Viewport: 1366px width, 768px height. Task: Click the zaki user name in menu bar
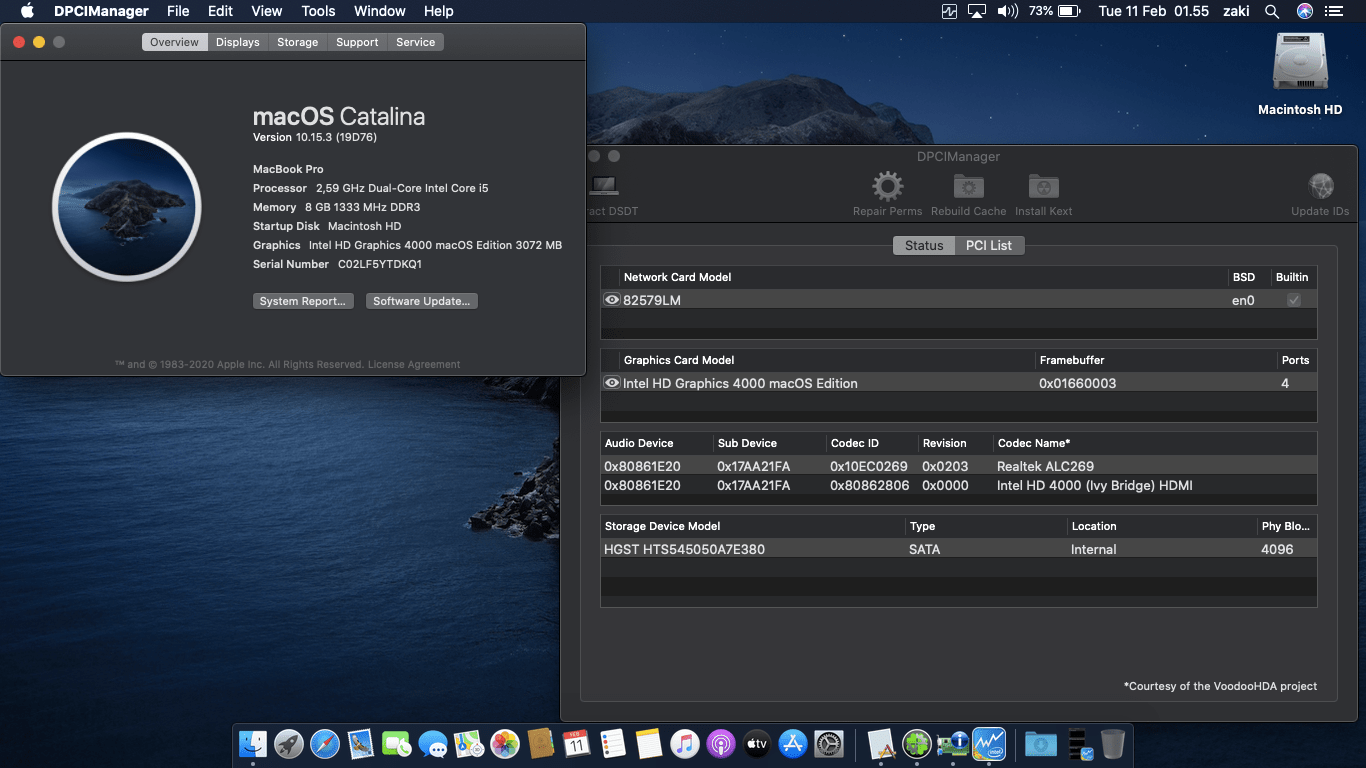1237,11
